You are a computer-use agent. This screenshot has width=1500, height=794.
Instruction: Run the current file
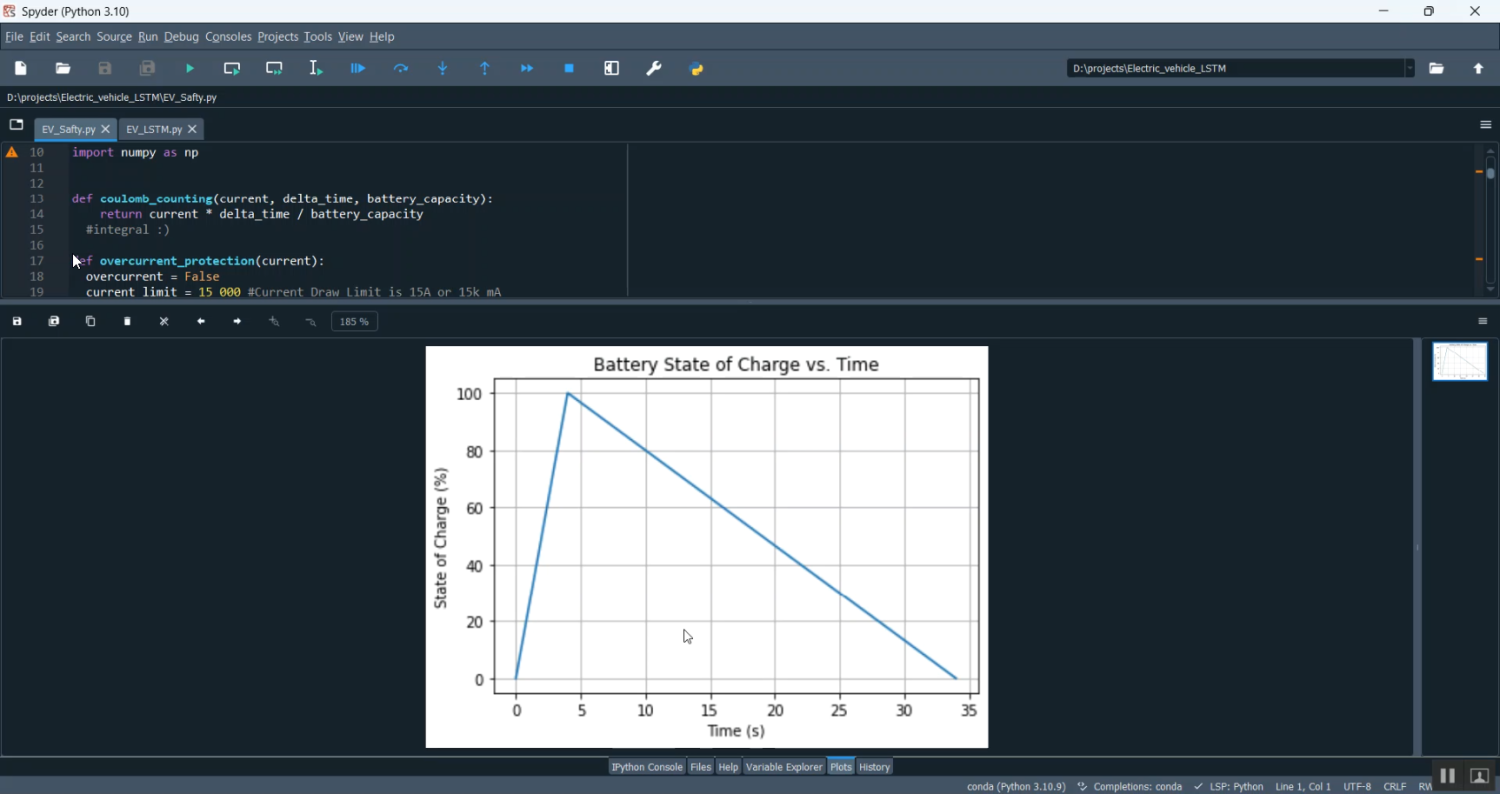[189, 68]
